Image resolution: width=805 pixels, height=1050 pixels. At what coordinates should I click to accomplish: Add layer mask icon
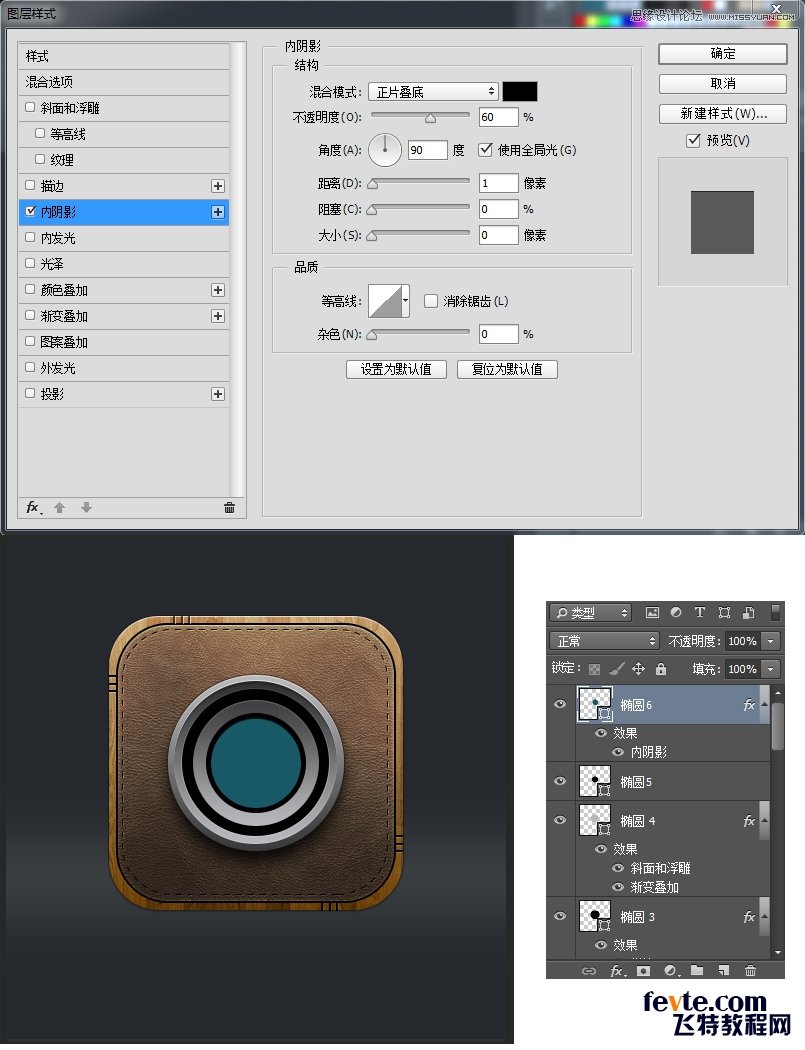point(644,971)
